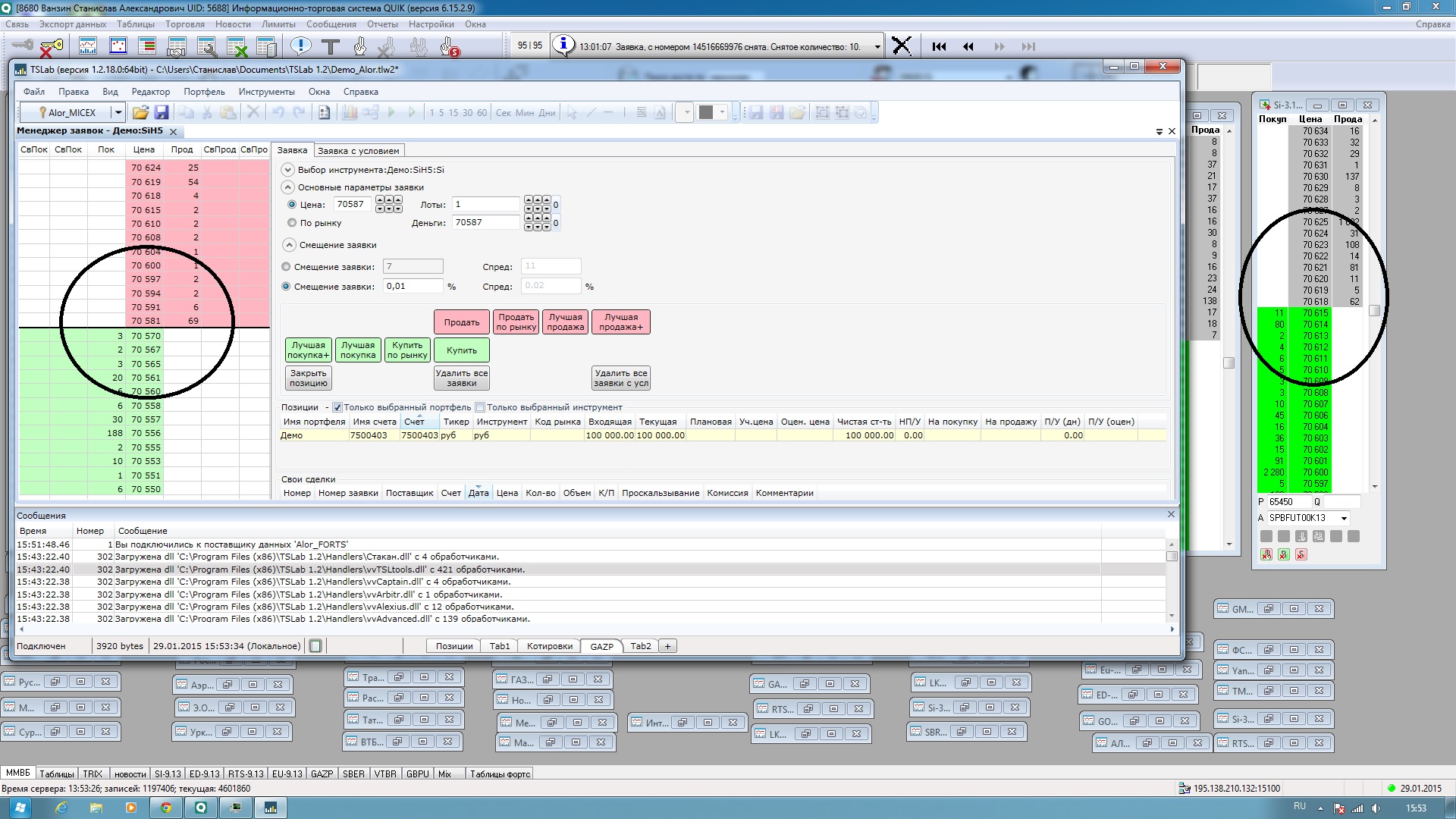Click the black X cancel orders icon
The image size is (1456, 819).
point(902,46)
